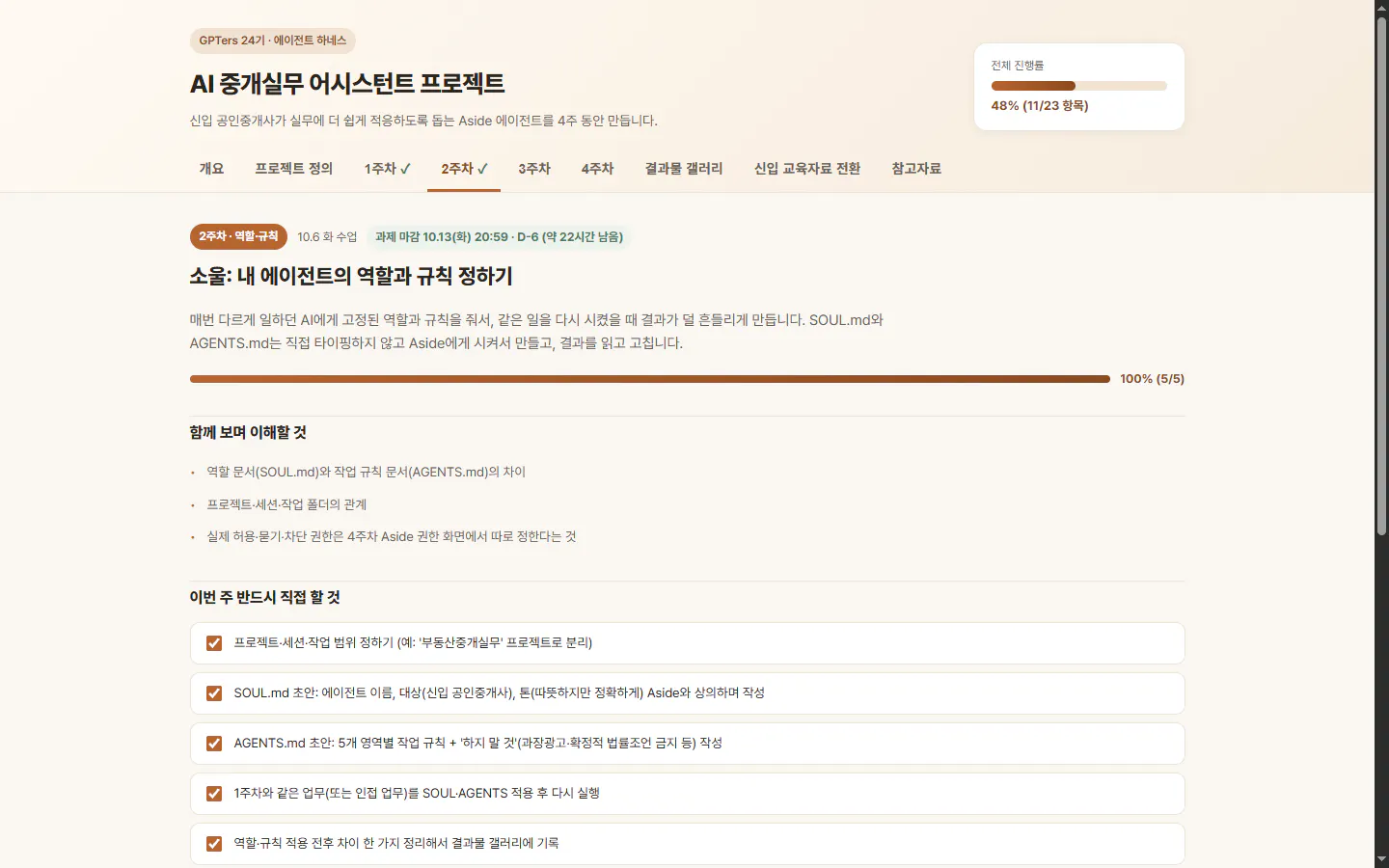
Task: Click the 전체 진행률 progress bar
Action: point(1078,86)
